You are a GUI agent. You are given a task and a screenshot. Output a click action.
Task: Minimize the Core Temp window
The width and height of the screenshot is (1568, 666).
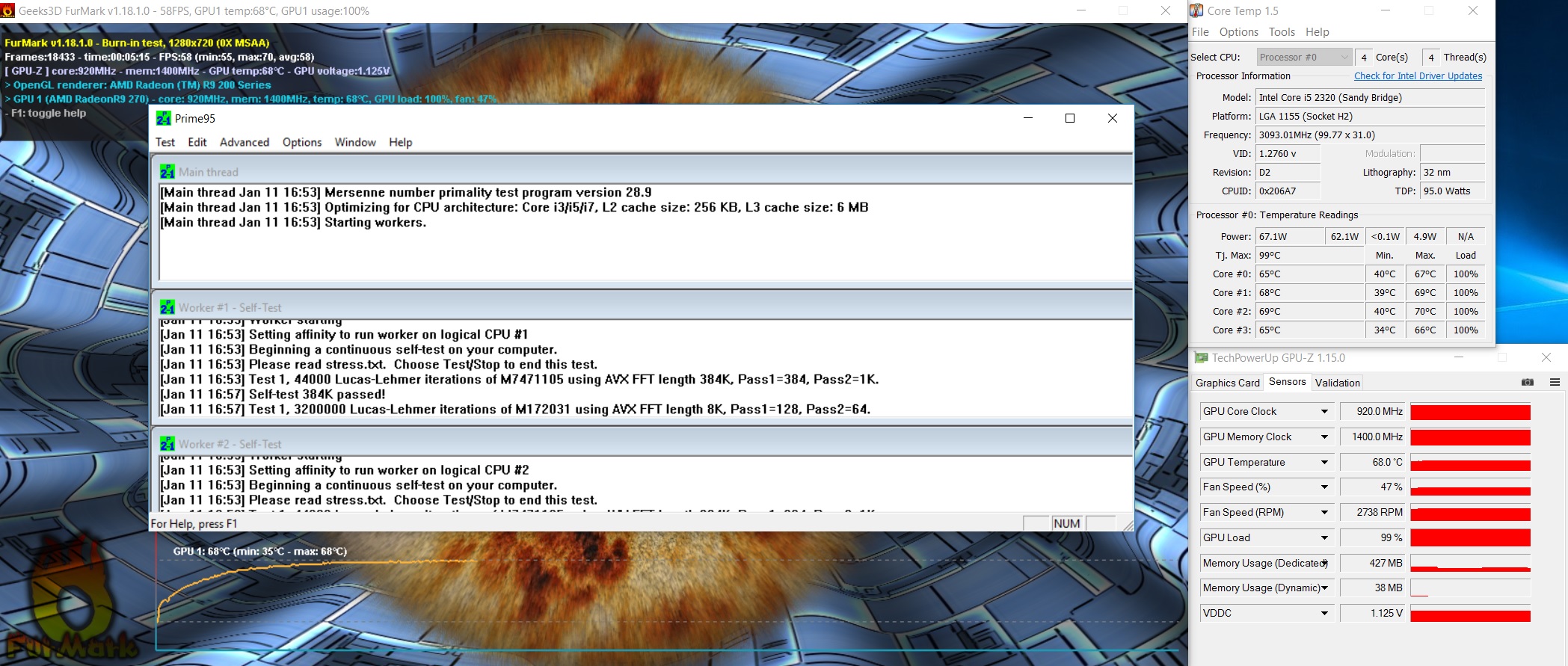(1386, 10)
